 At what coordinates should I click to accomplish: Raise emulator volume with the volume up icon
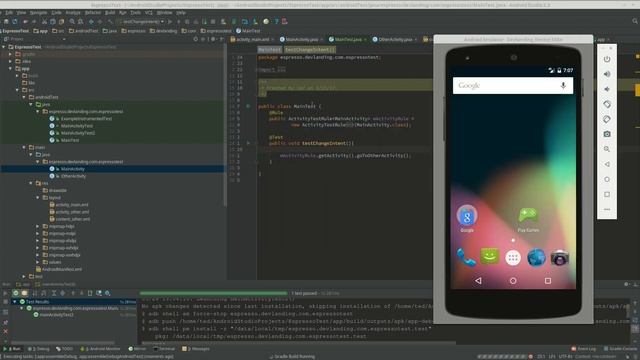point(607,74)
